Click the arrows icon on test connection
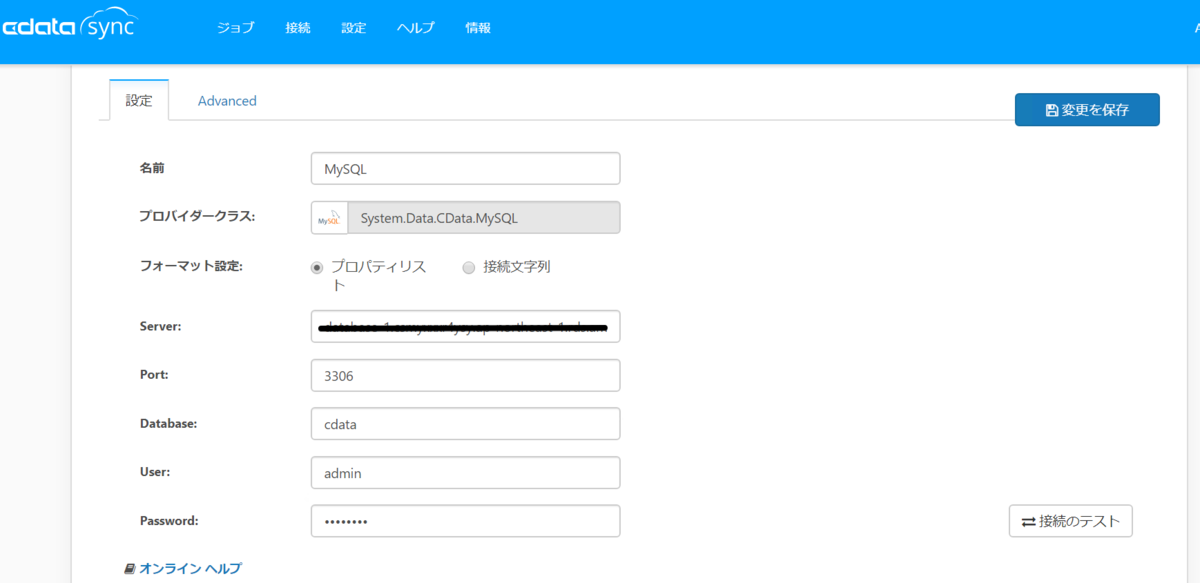 (1028, 521)
